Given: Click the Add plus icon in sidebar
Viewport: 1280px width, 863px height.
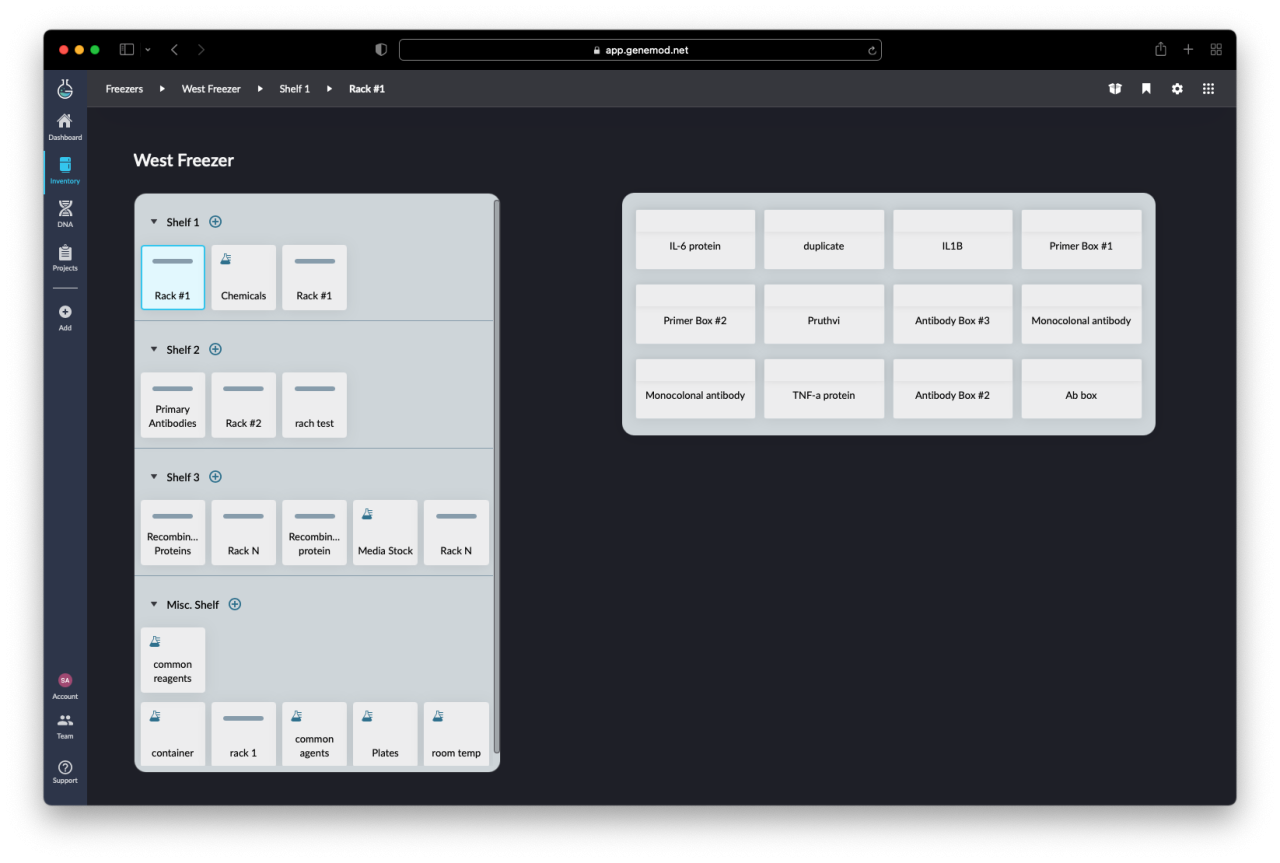Looking at the screenshot, I should (65, 312).
